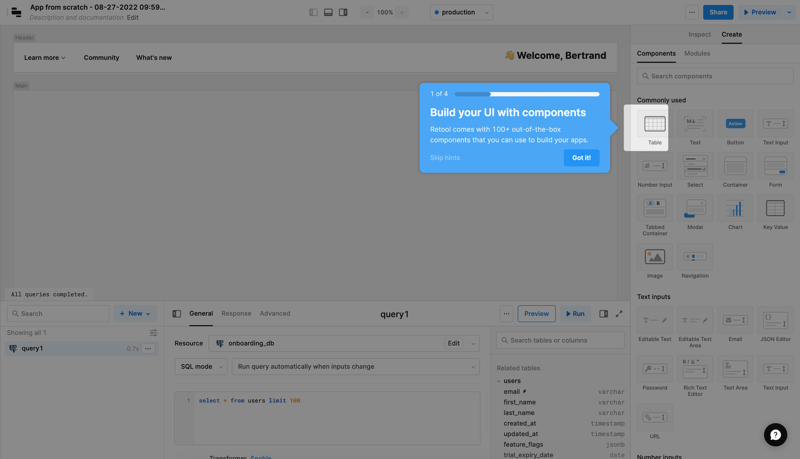Open the Community nav item
This screenshot has width=800, height=459.
click(x=102, y=58)
